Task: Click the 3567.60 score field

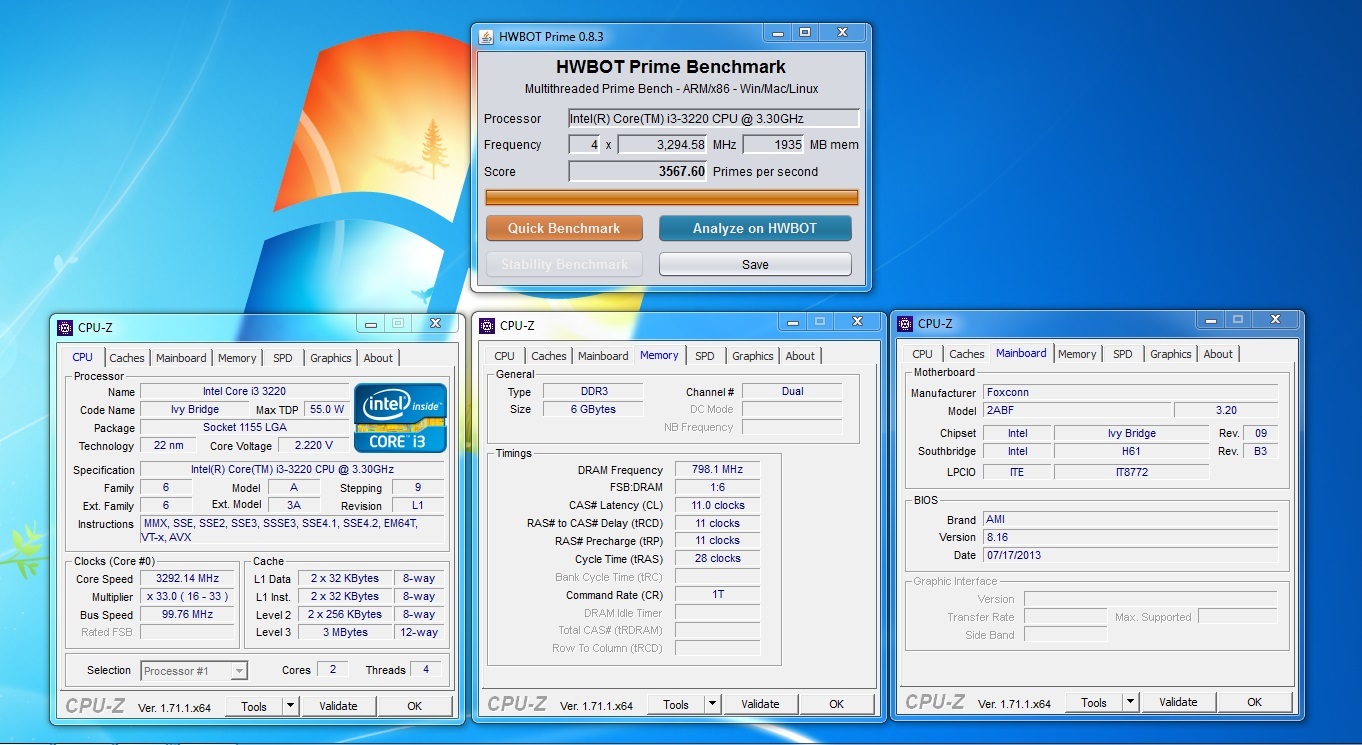Action: point(638,171)
